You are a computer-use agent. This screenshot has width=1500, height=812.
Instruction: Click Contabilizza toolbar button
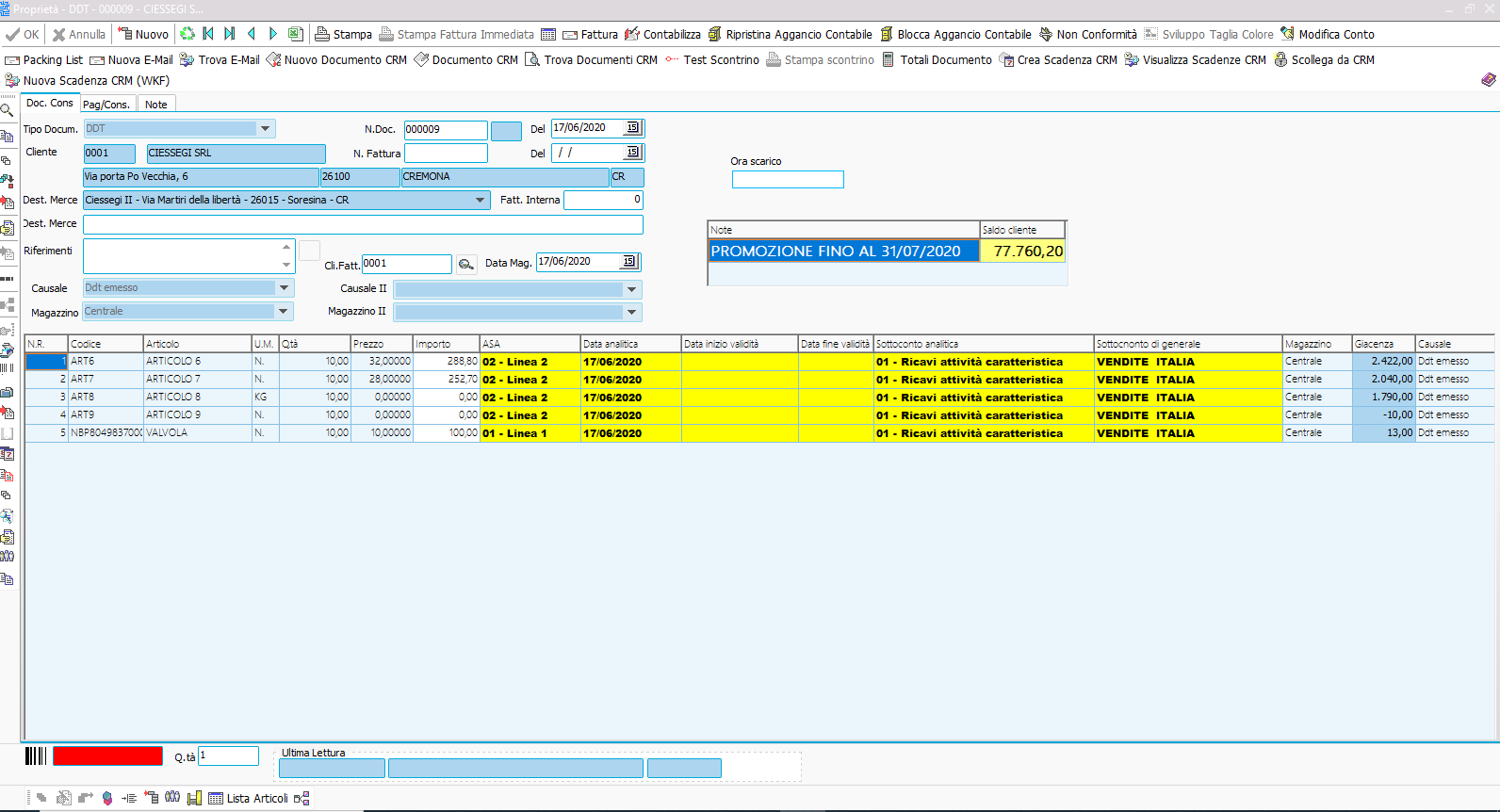(x=662, y=34)
